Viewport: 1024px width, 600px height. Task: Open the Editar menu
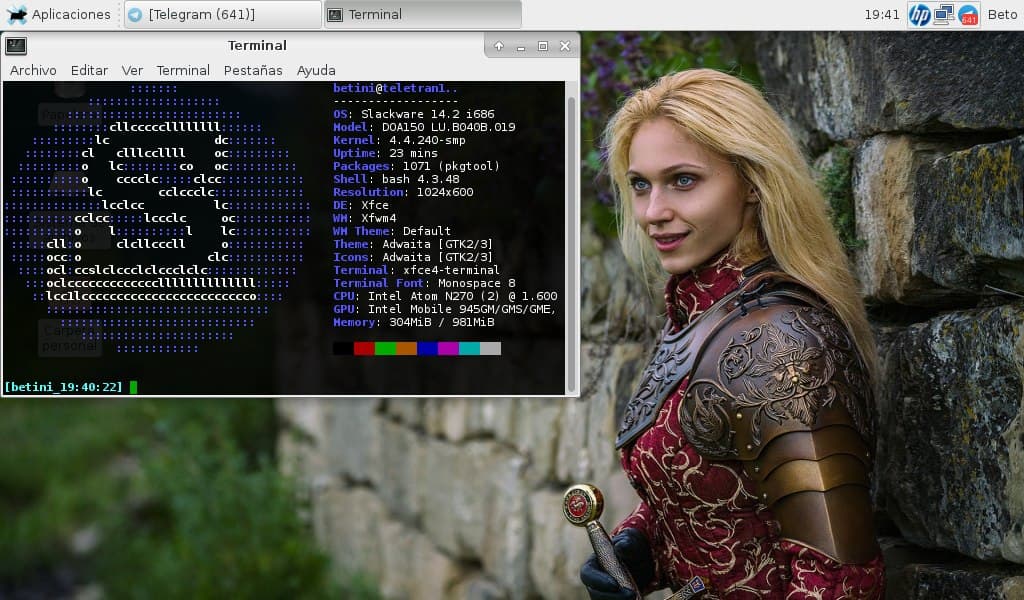[89, 71]
